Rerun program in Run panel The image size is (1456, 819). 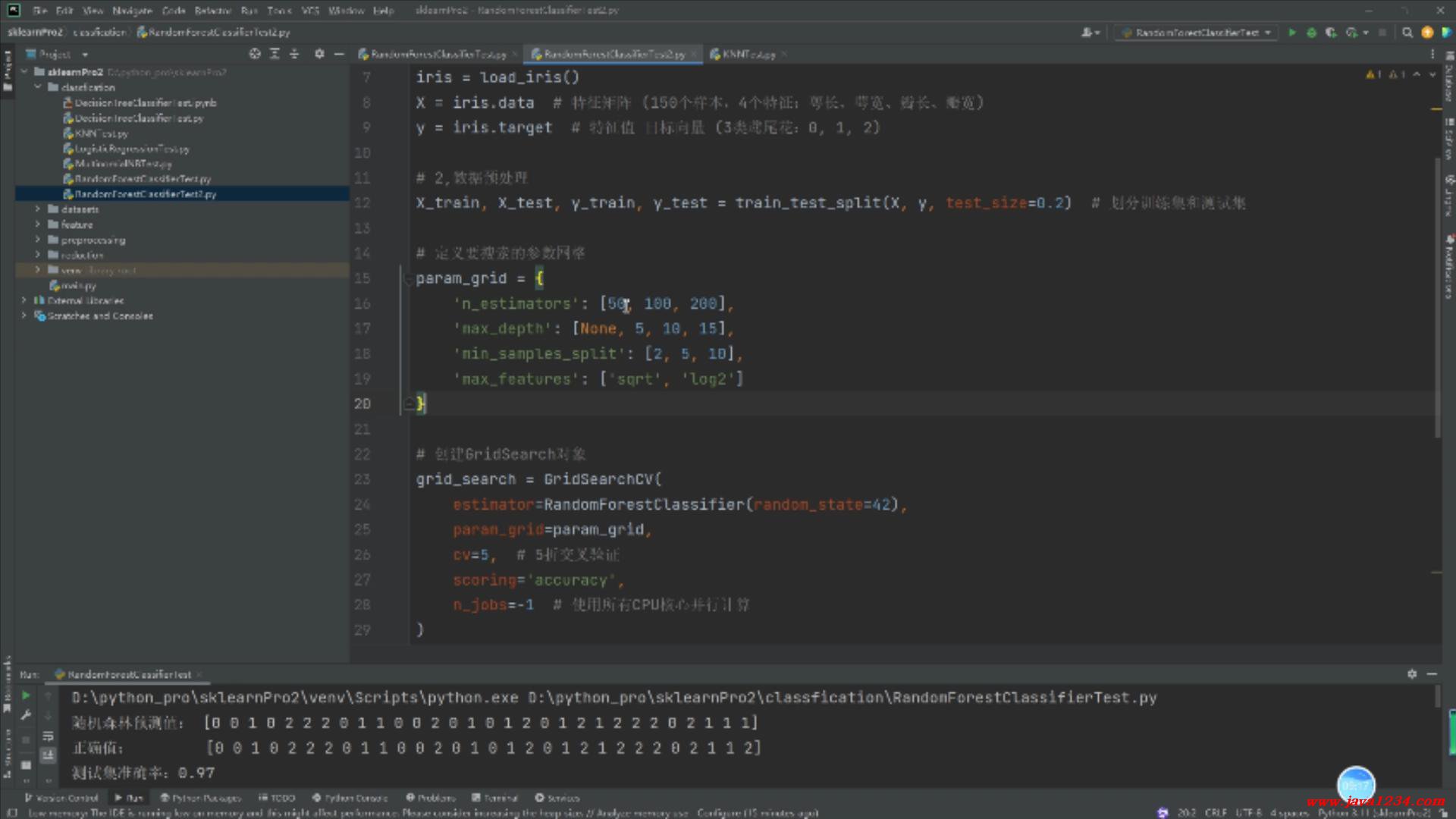pyautogui.click(x=26, y=695)
